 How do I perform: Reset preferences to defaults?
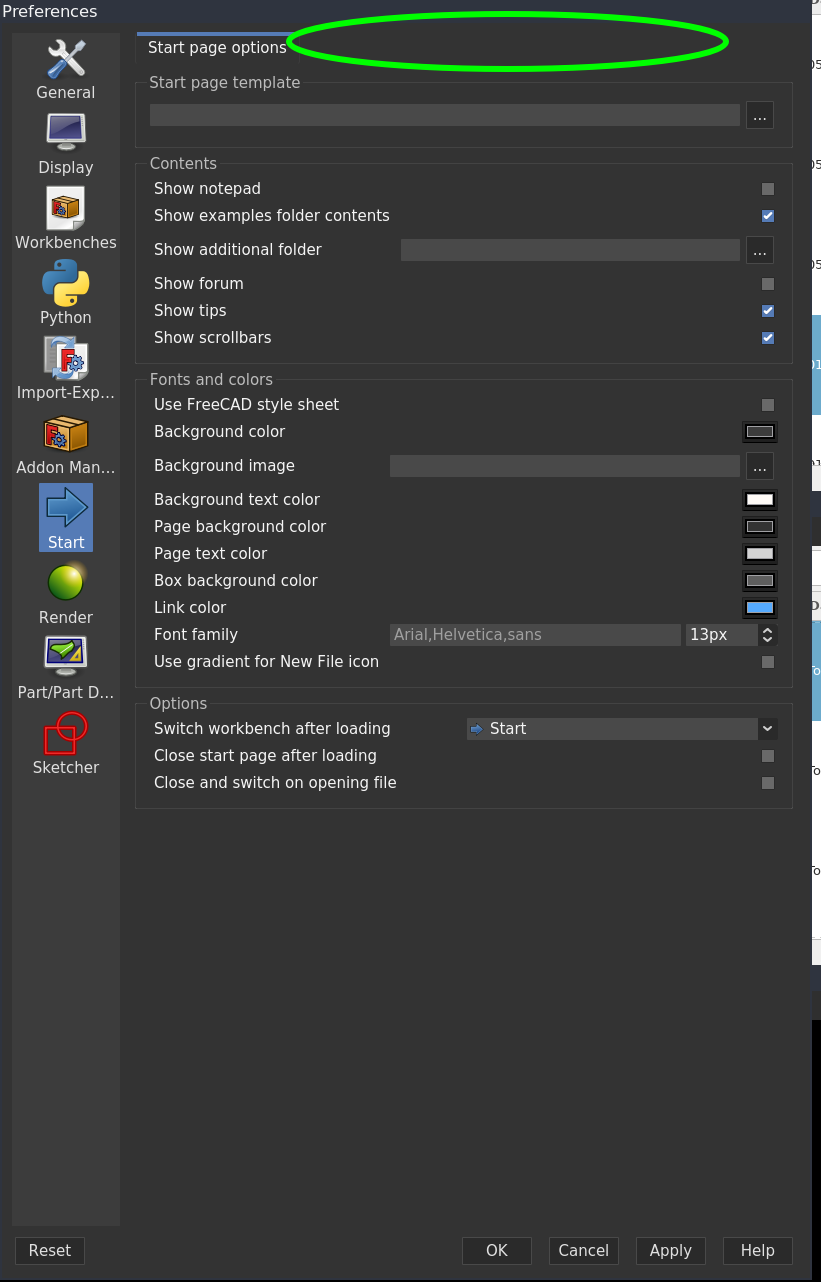tap(49, 1250)
